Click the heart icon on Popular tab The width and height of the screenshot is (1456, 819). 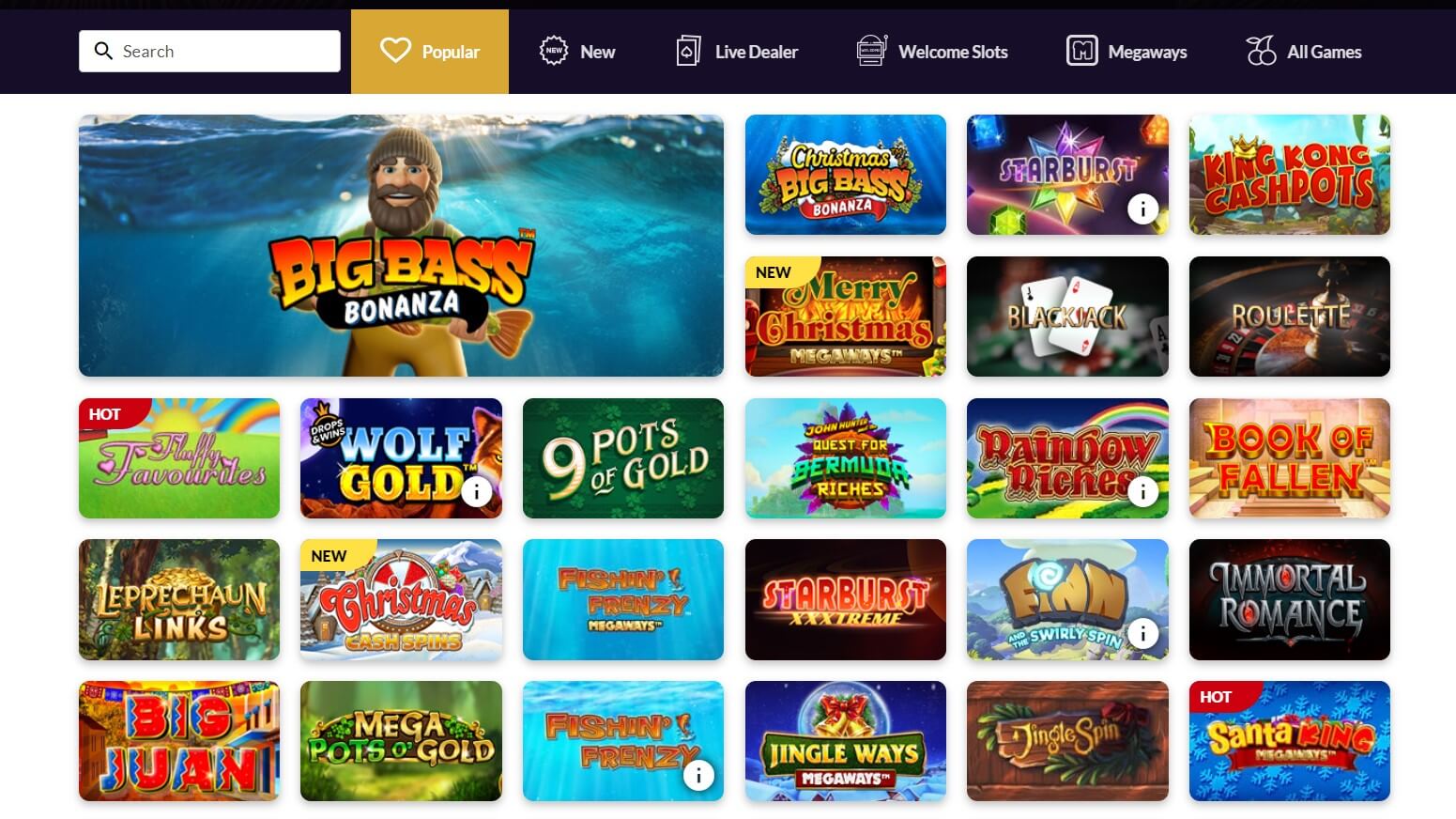point(395,51)
